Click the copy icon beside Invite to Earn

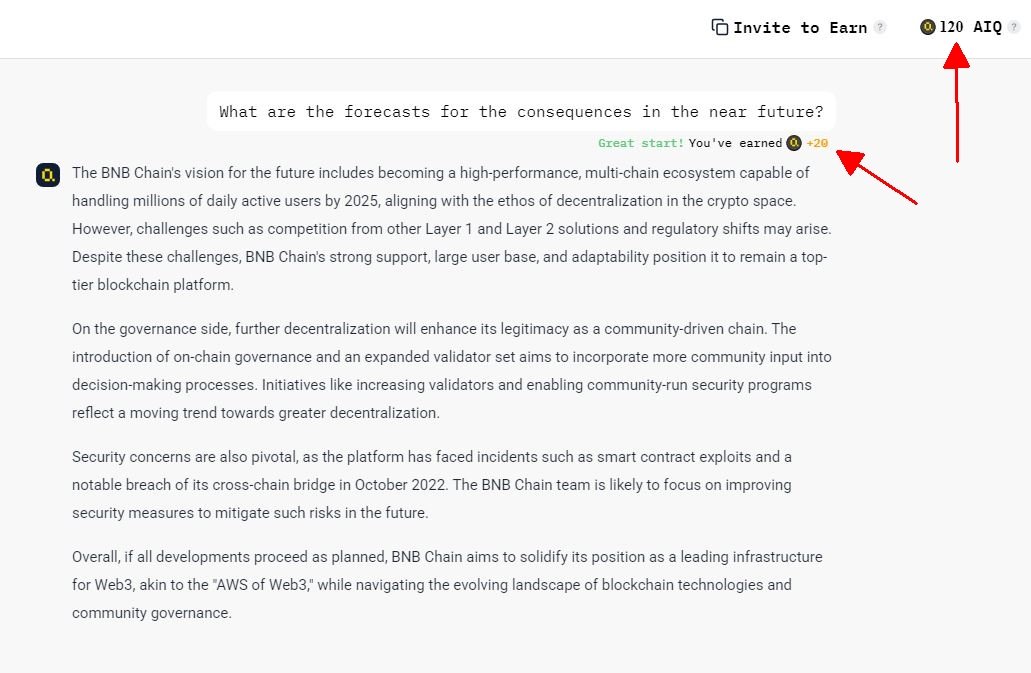(x=719, y=28)
